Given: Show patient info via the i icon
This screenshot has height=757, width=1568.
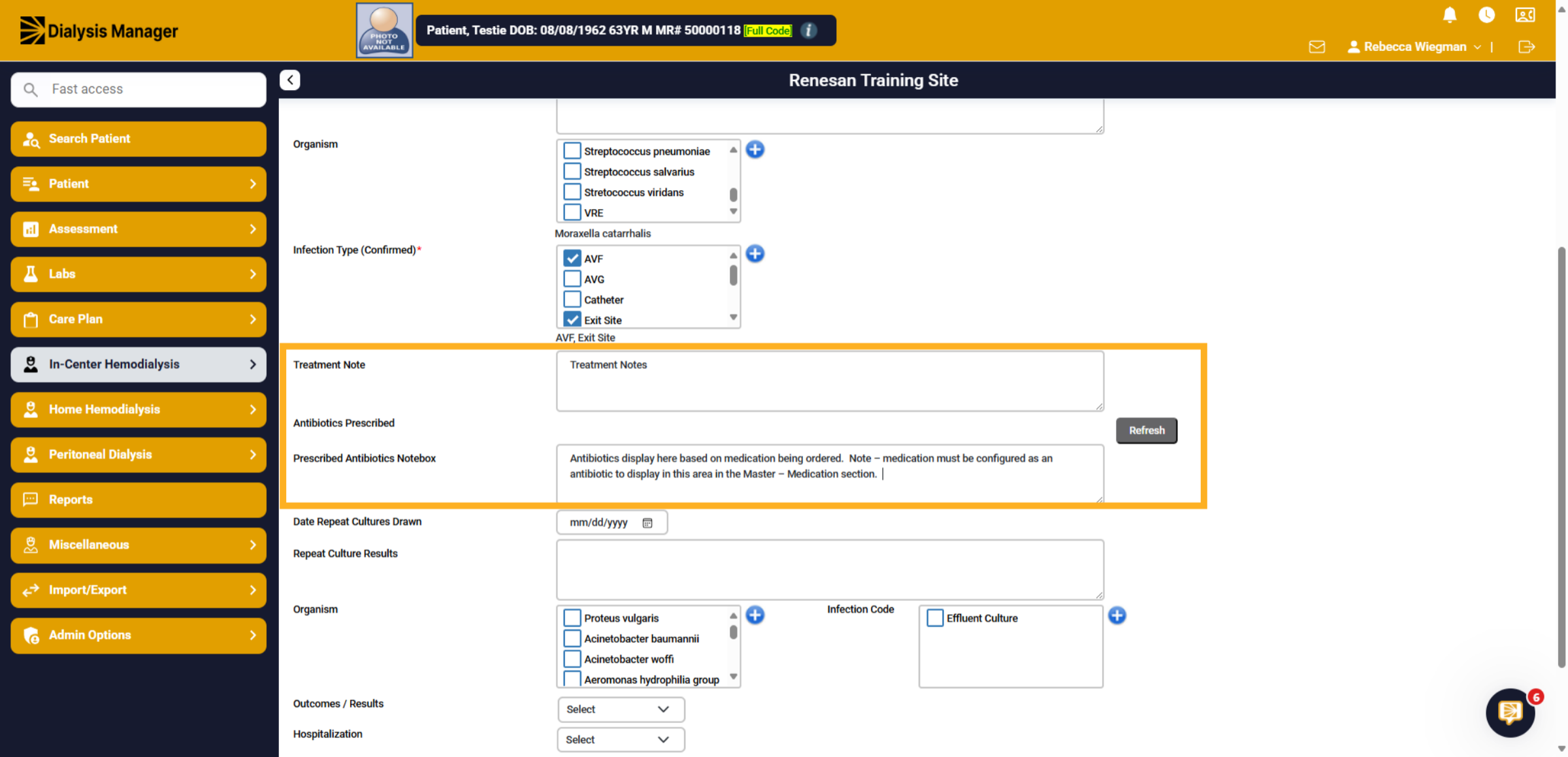Looking at the screenshot, I should (x=809, y=31).
